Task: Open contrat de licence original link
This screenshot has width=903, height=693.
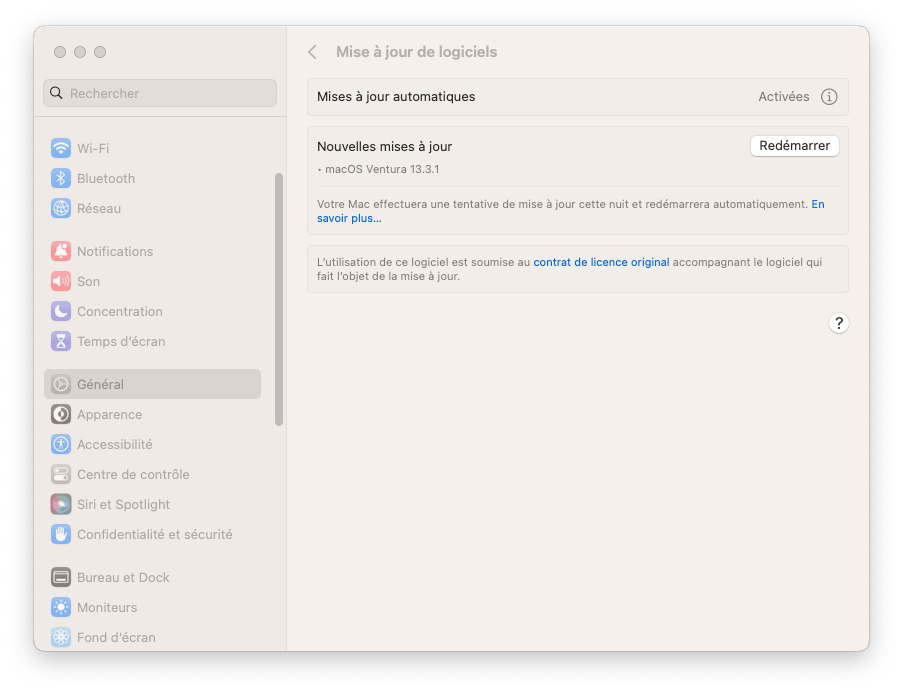Action: point(601,262)
